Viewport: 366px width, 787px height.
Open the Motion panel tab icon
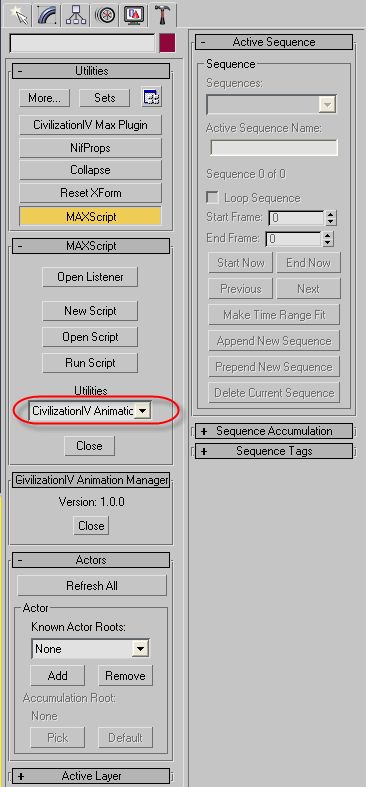(104, 14)
